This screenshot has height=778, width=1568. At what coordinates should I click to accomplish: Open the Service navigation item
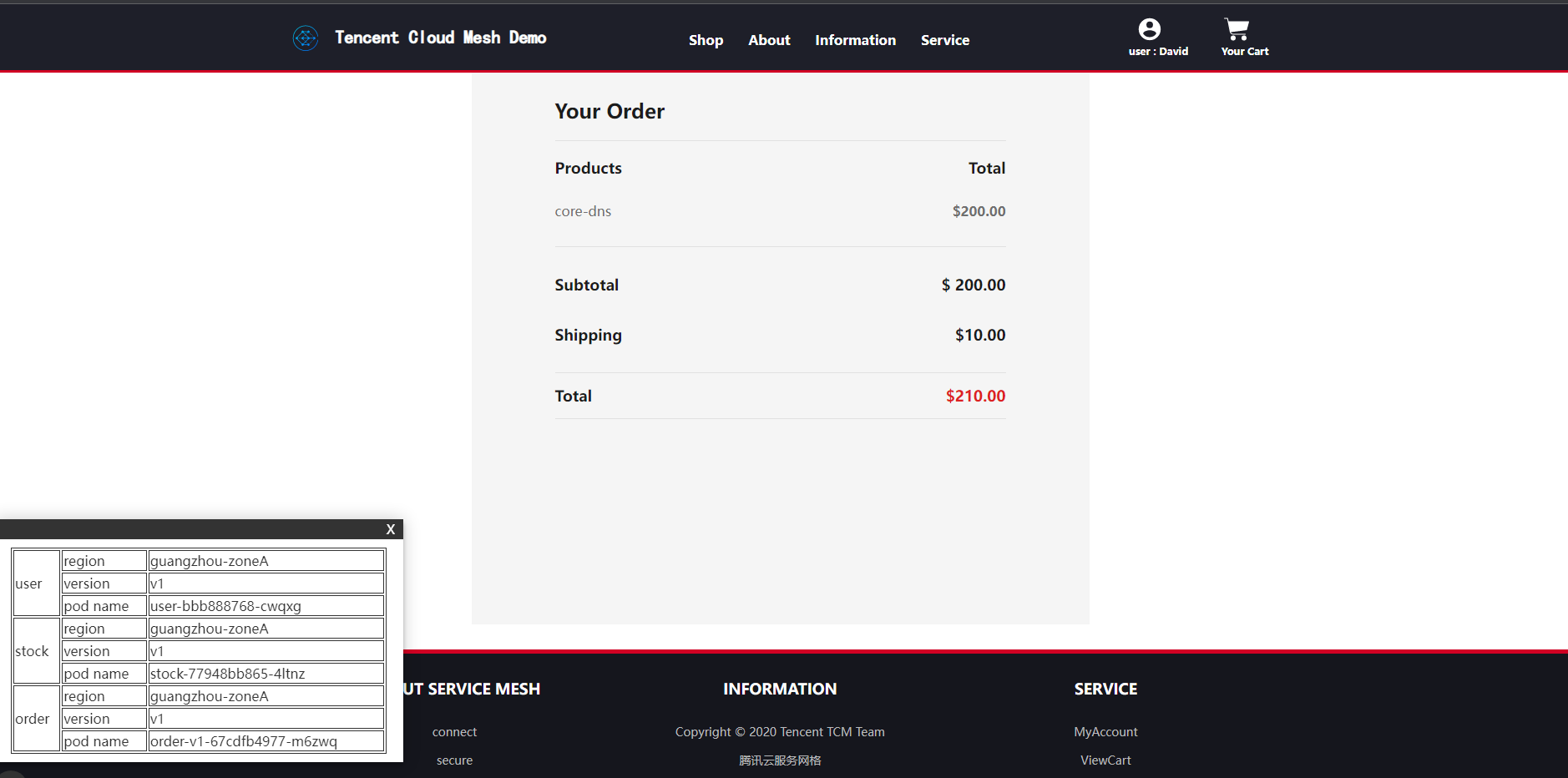pos(945,40)
